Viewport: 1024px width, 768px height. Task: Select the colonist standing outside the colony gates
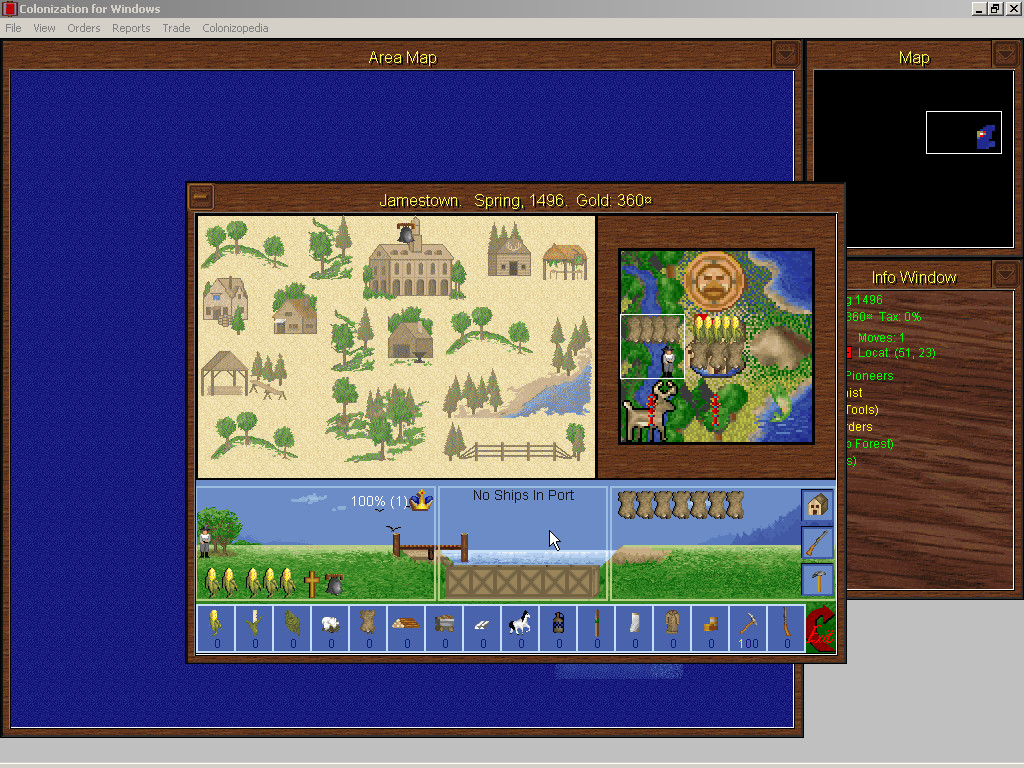coord(204,542)
